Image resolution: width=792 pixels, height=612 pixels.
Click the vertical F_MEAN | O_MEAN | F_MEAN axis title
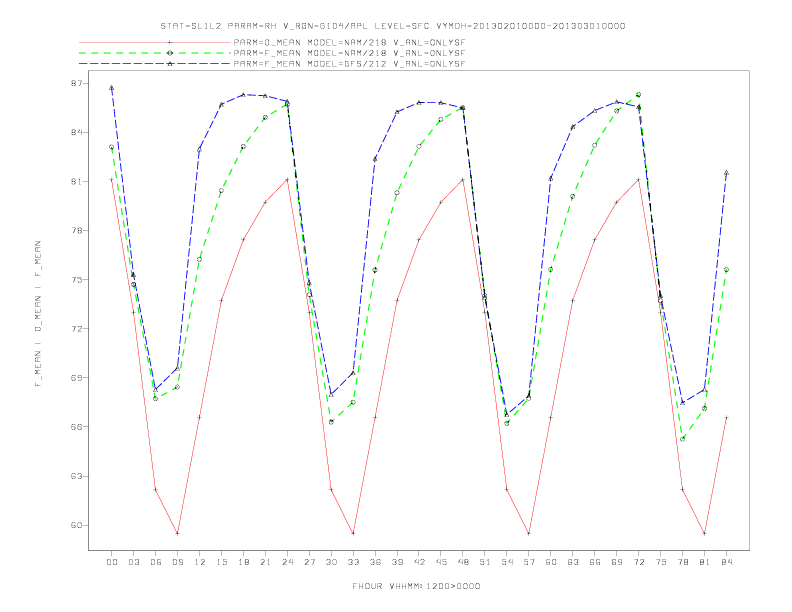point(38,314)
